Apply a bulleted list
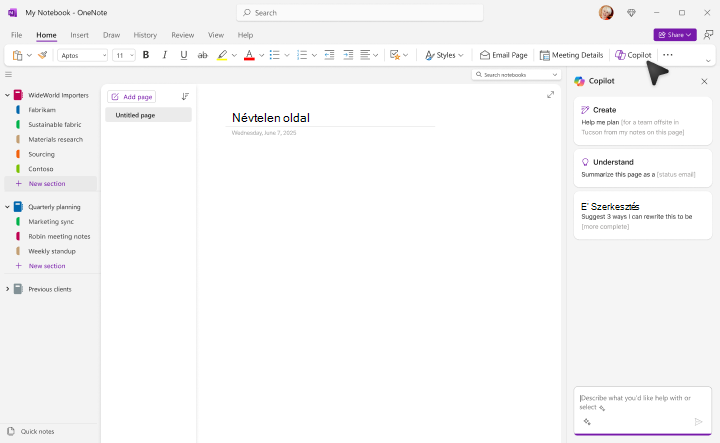 point(275,55)
